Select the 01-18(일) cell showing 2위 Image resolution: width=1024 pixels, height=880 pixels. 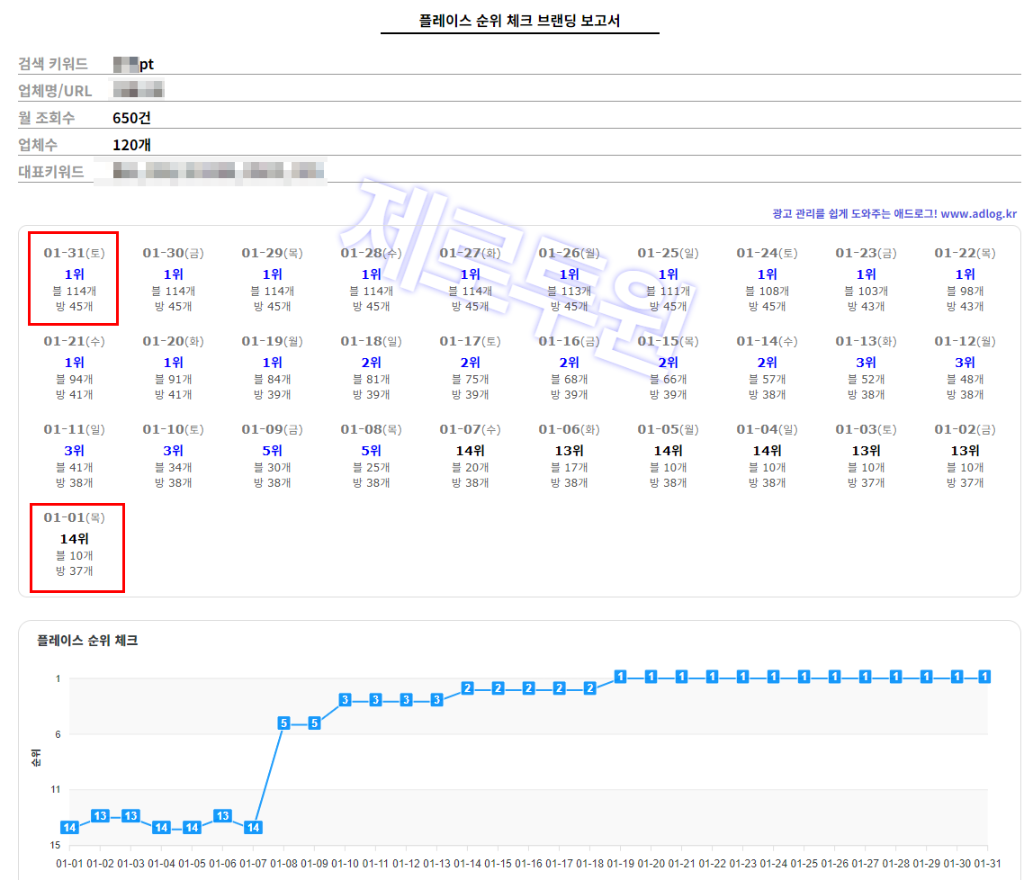click(x=372, y=366)
